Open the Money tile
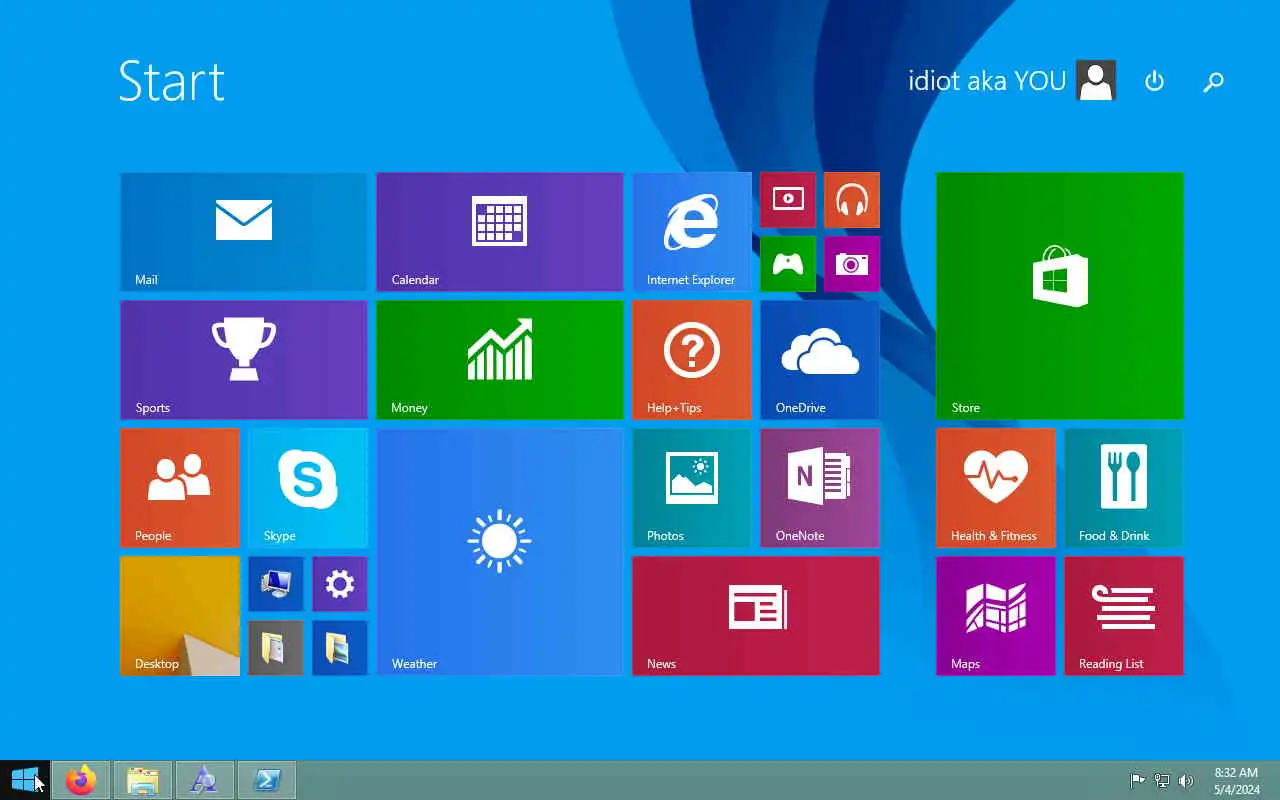The width and height of the screenshot is (1280, 800). point(500,360)
